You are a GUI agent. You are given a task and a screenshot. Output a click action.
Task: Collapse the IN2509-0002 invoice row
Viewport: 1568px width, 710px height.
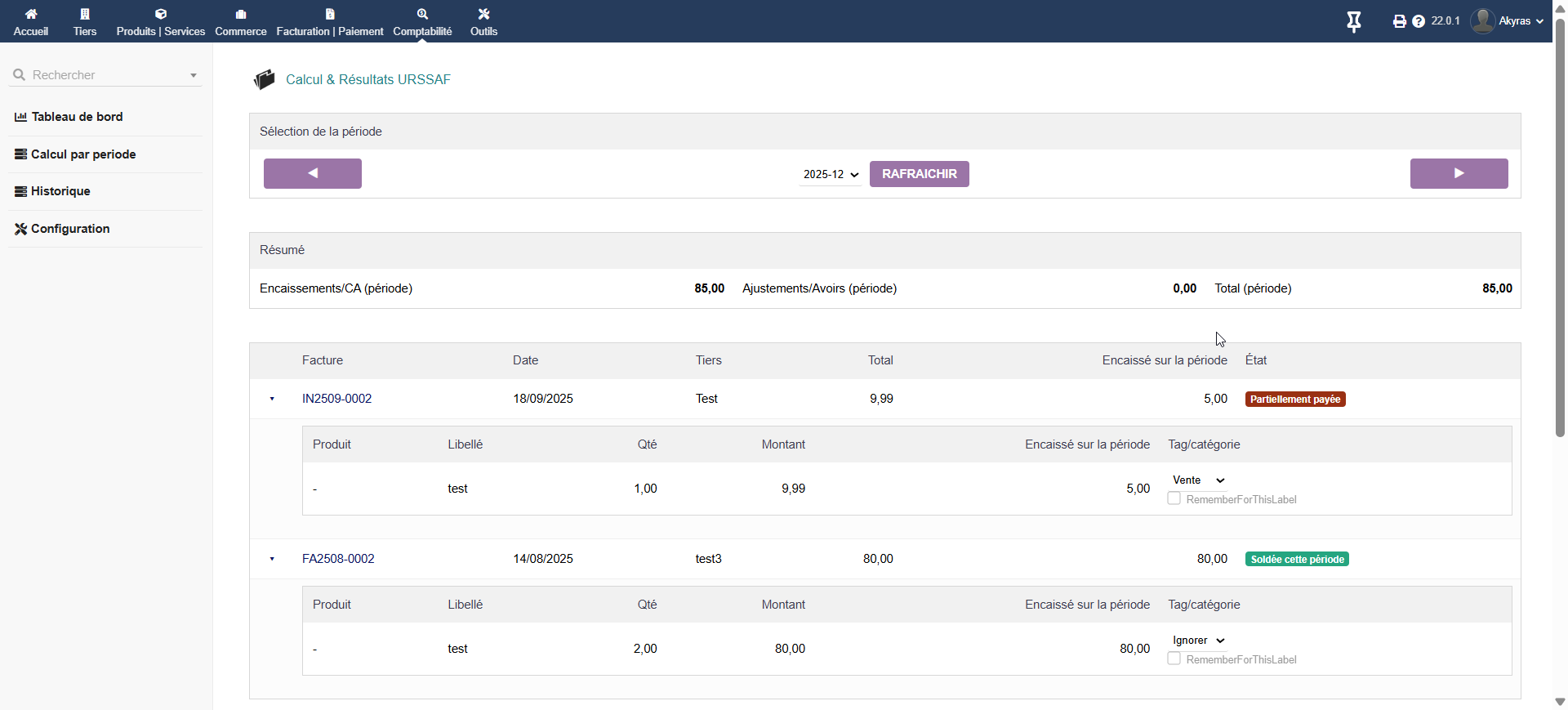[272, 399]
